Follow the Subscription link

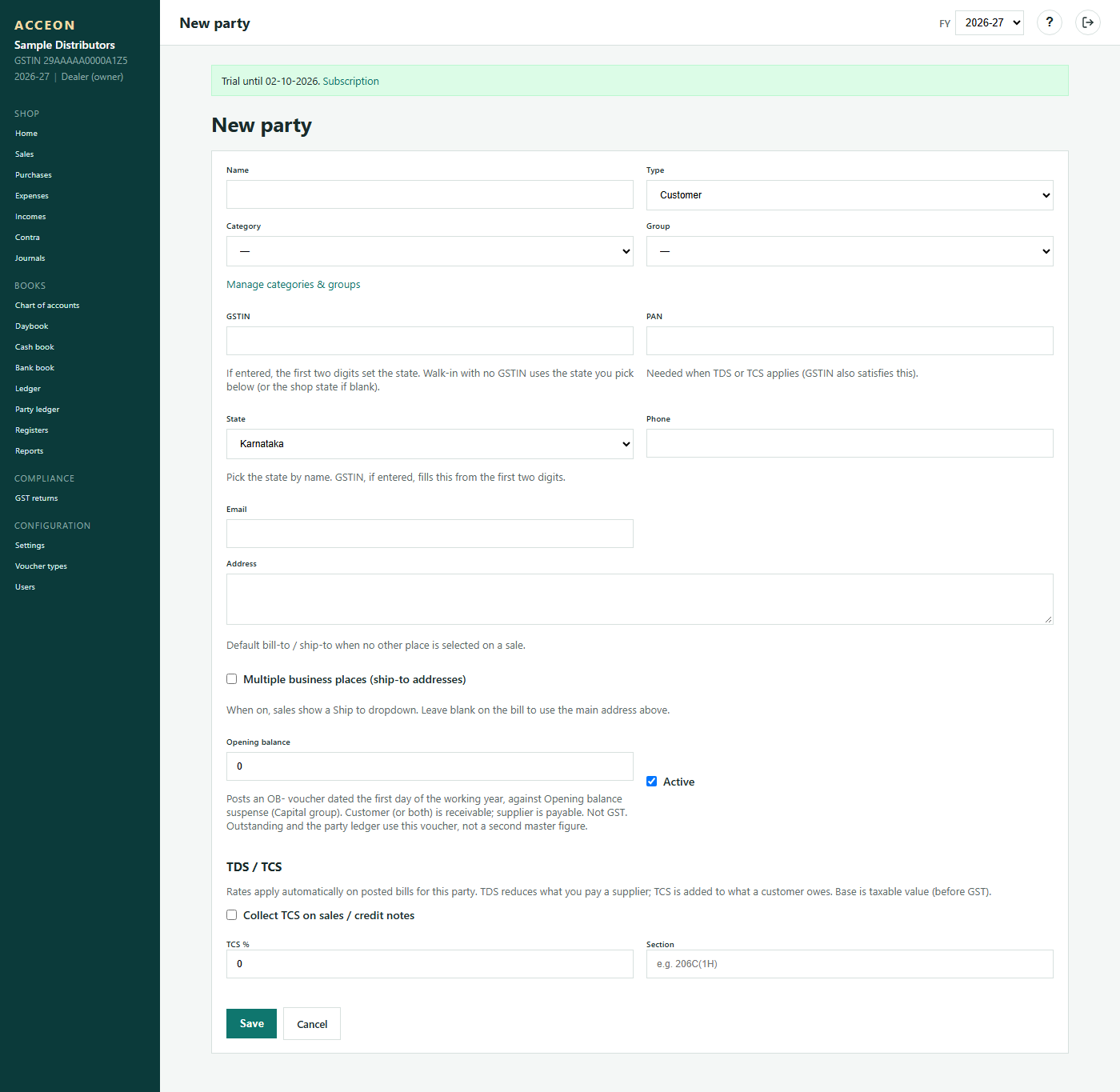(x=350, y=82)
